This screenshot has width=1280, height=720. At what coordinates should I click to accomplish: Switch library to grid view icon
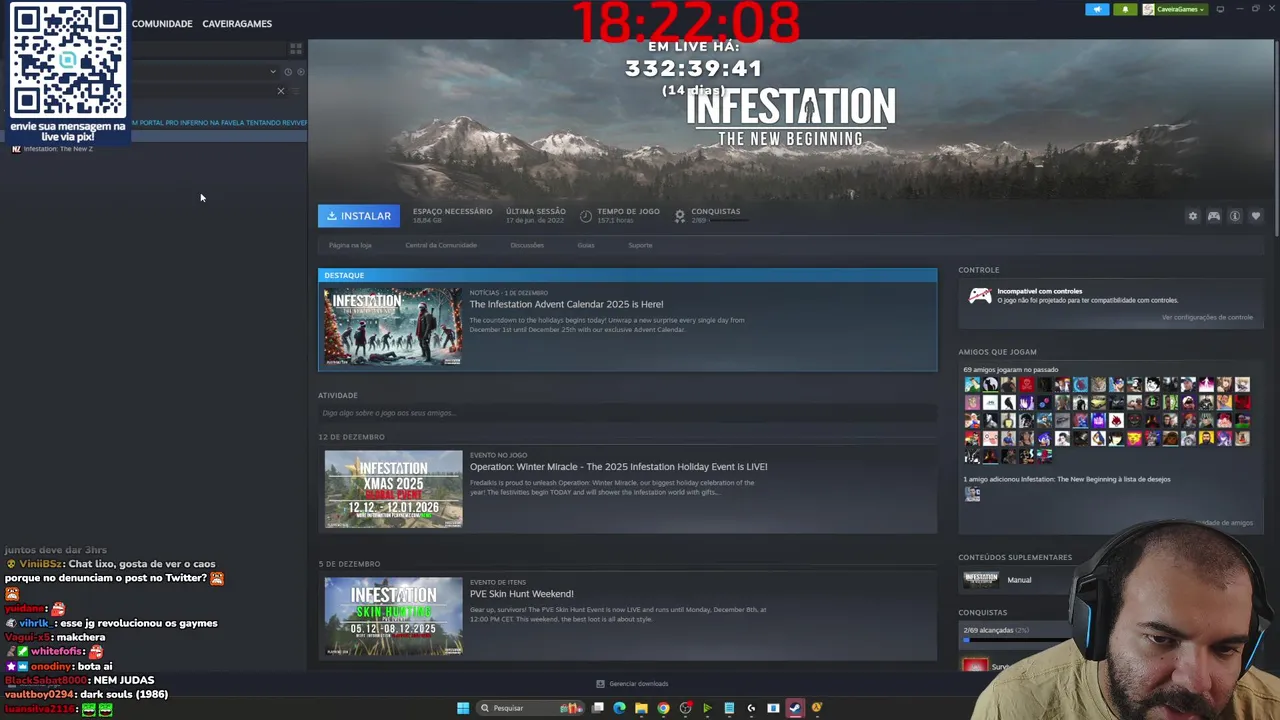[x=295, y=48]
